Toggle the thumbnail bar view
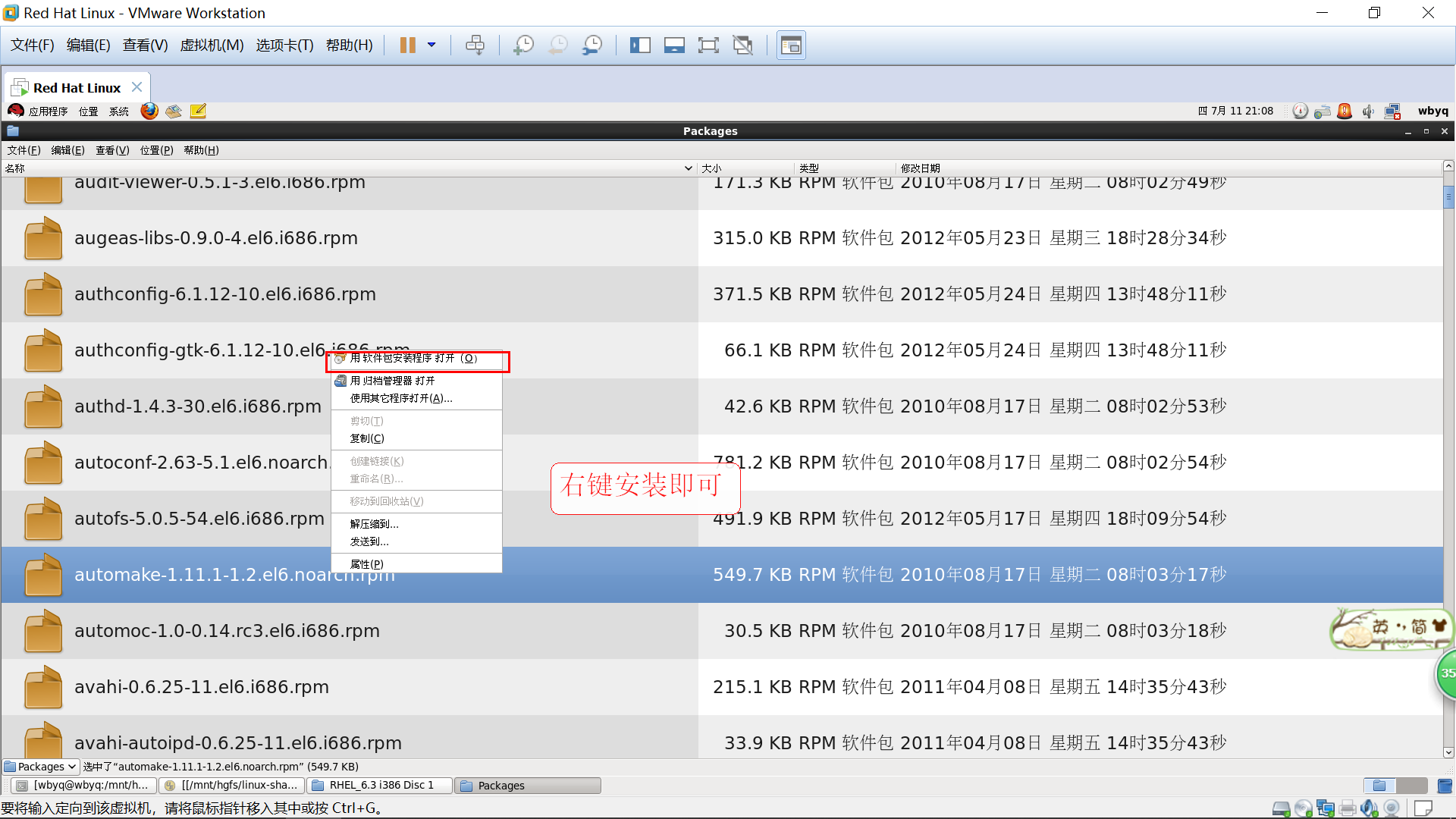 tap(673, 45)
